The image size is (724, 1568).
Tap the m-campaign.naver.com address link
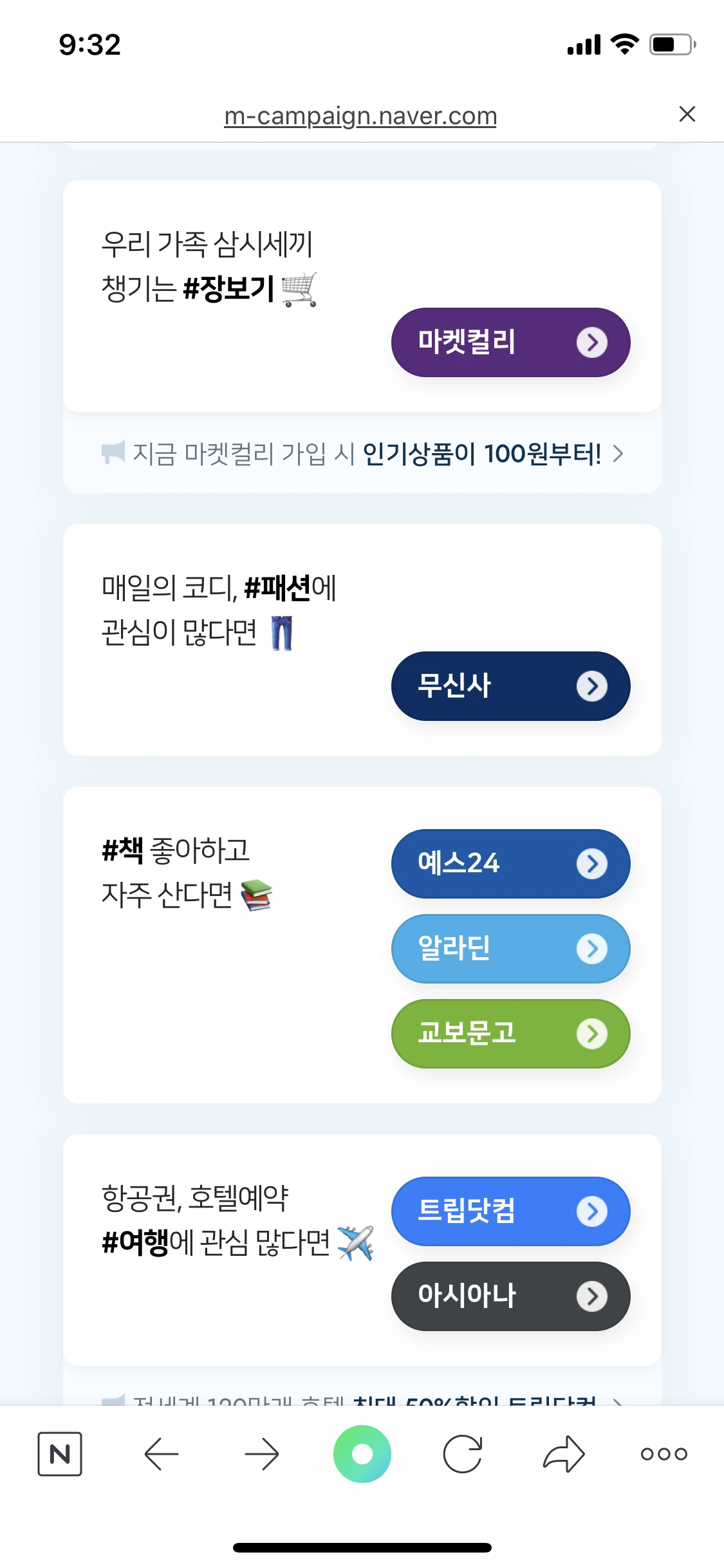[360, 116]
